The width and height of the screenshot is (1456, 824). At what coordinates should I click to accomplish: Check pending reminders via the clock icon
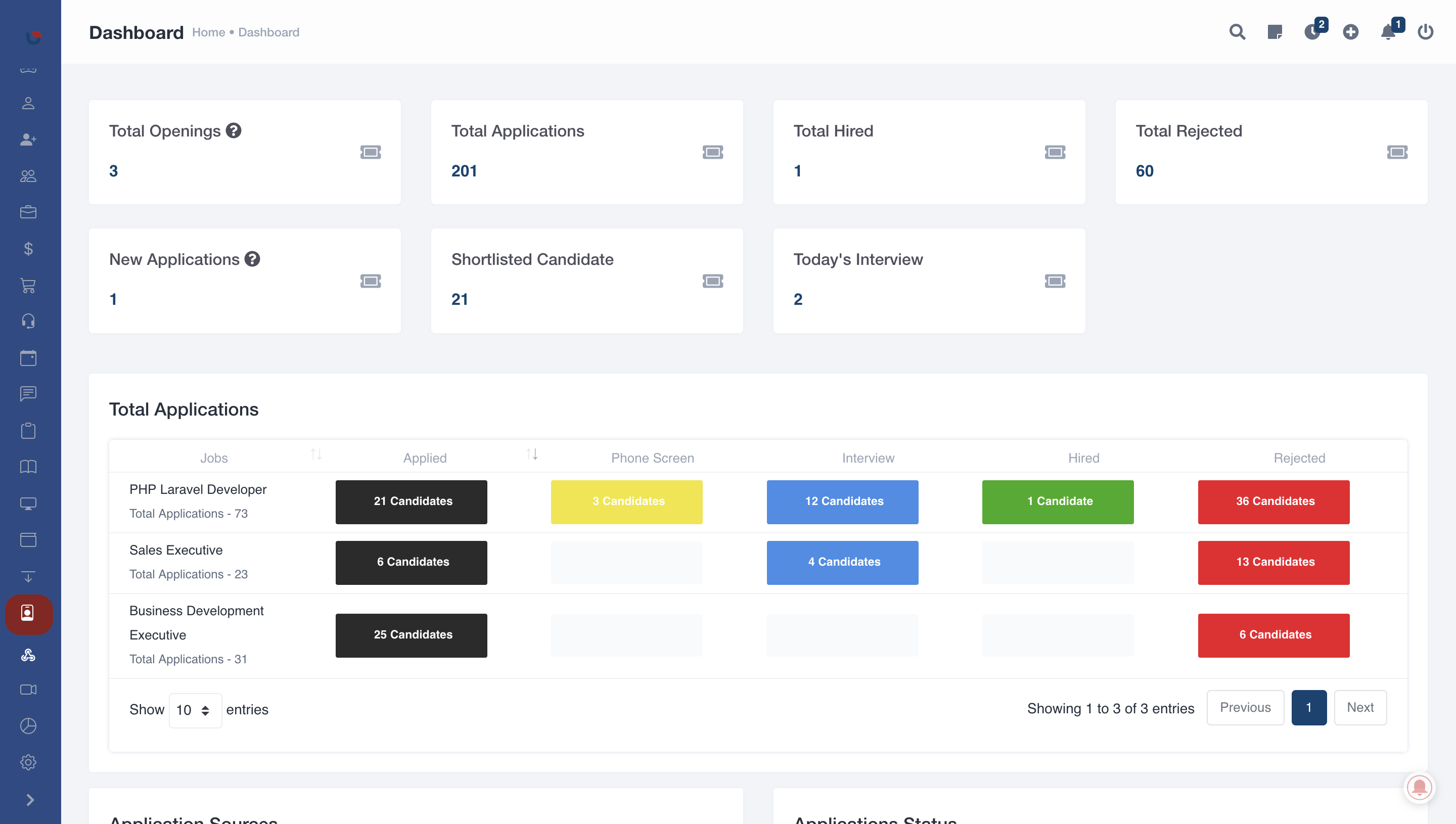[1313, 32]
